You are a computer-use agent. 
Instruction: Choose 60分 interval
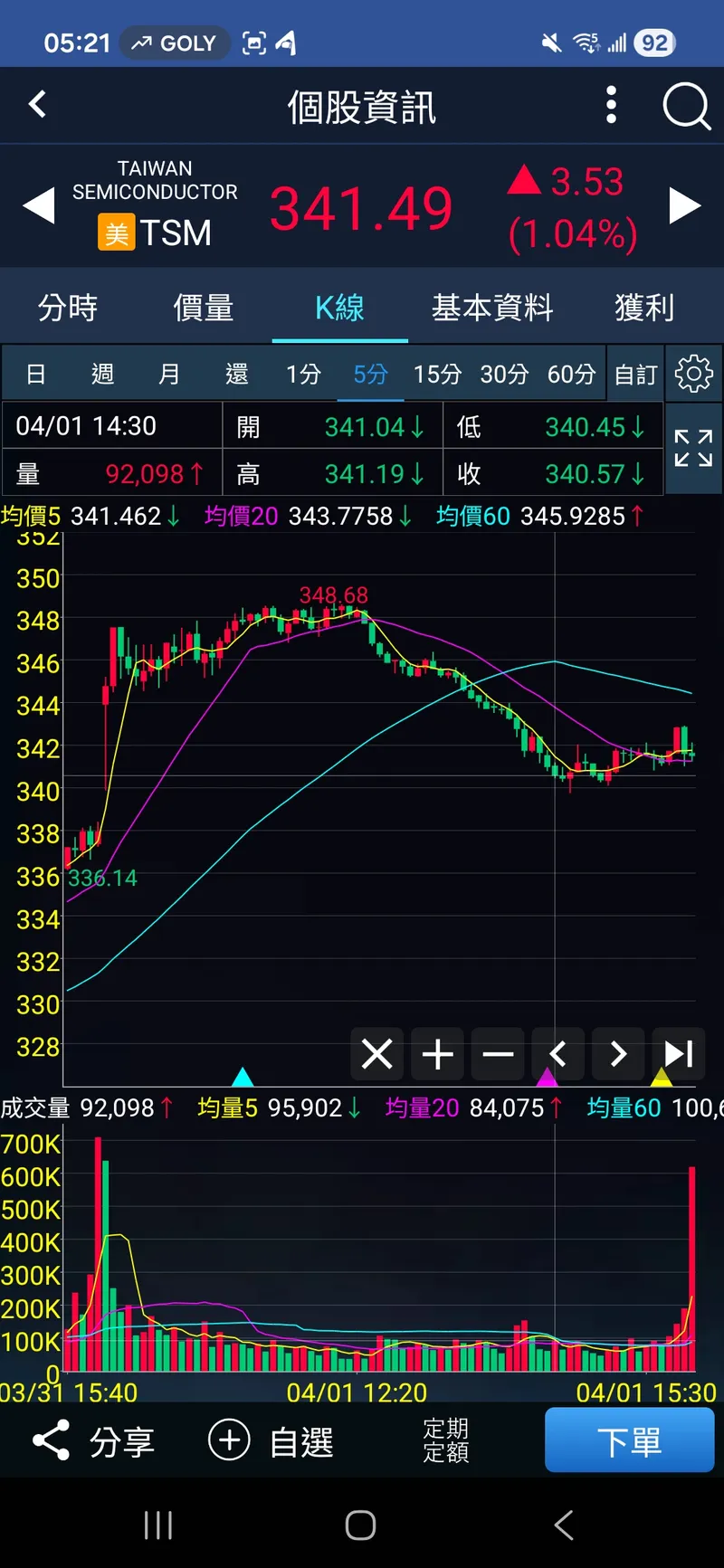571,374
